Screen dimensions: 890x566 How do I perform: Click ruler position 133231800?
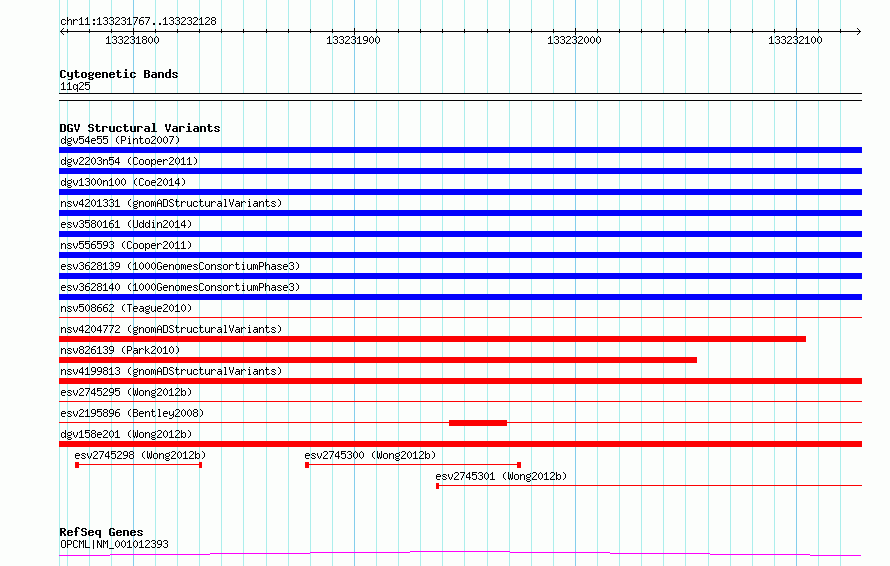tap(132, 40)
